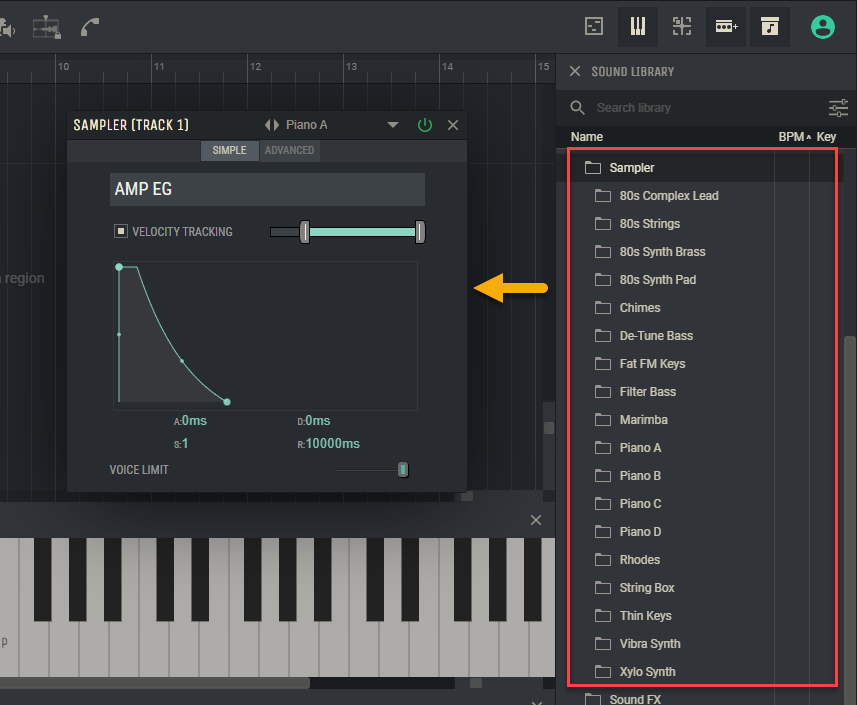Switch to the Simple tab
857x705 pixels.
(230, 150)
